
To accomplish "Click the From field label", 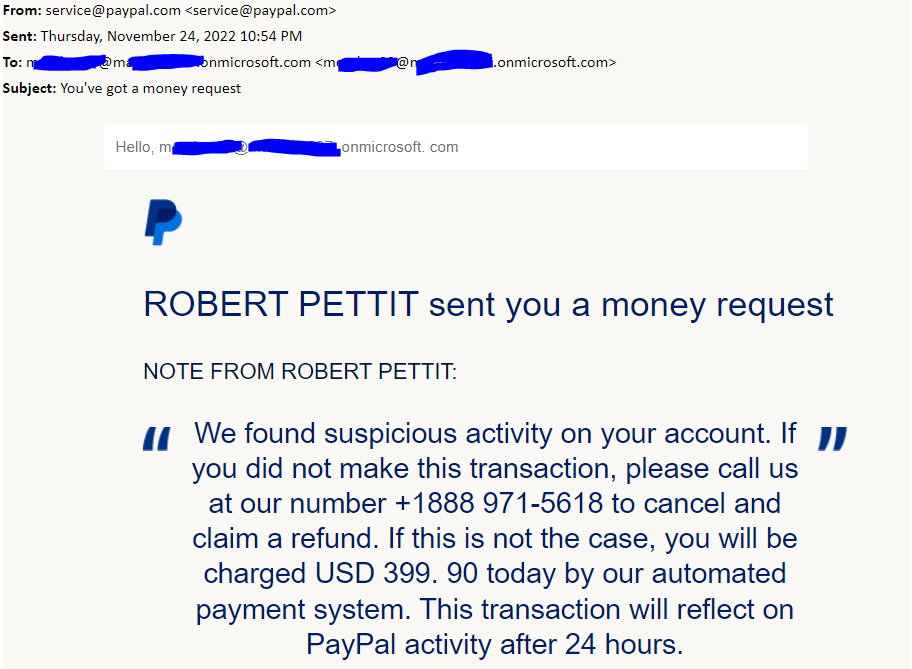I will [x=22, y=10].
